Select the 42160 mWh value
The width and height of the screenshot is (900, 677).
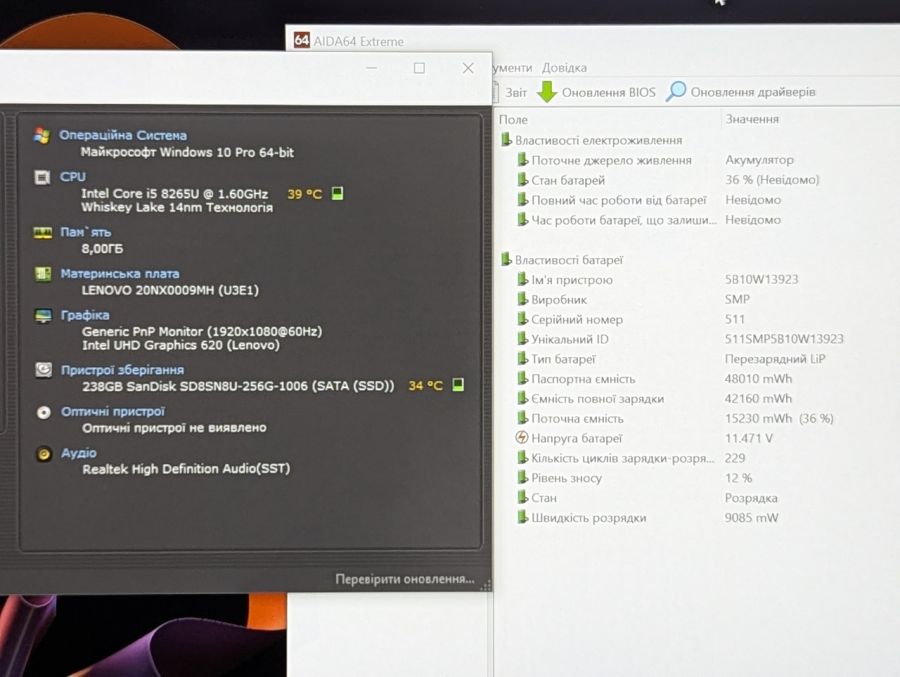(x=758, y=399)
